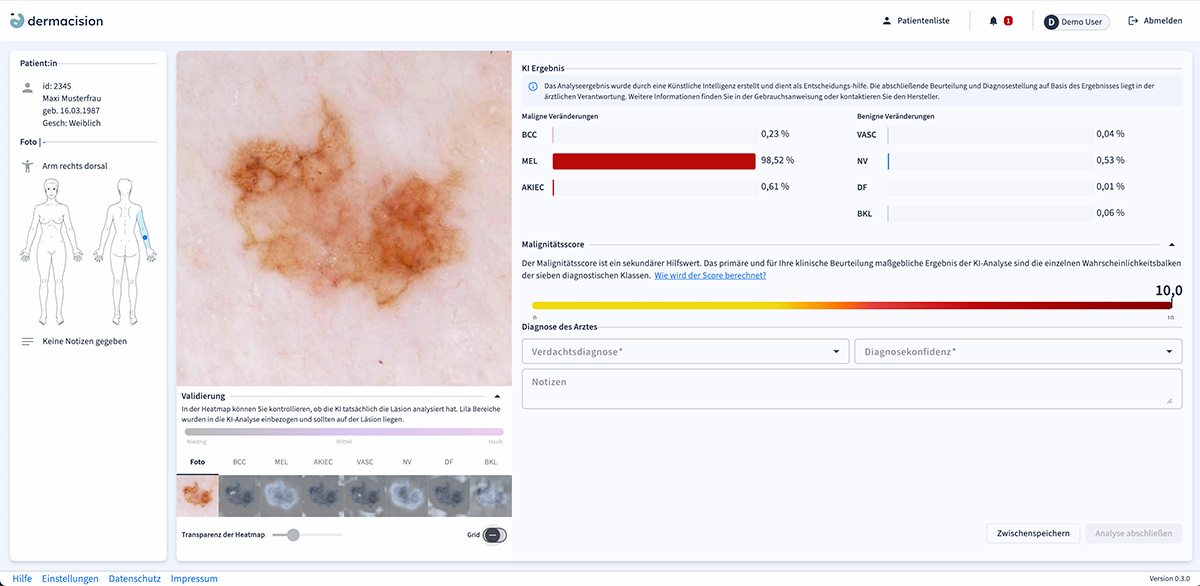
Task: Click into the Notizen text field
Action: 850,389
